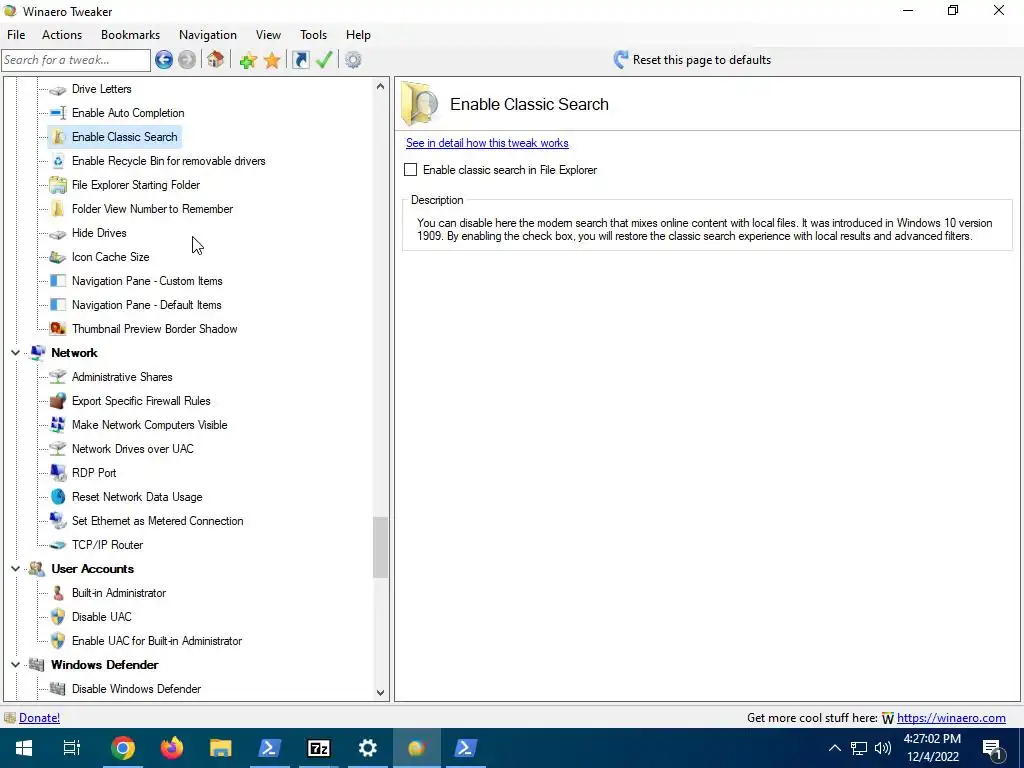Image resolution: width=1024 pixels, height=768 pixels.
Task: Click the green checkmark toolbar icon
Action: (x=324, y=60)
